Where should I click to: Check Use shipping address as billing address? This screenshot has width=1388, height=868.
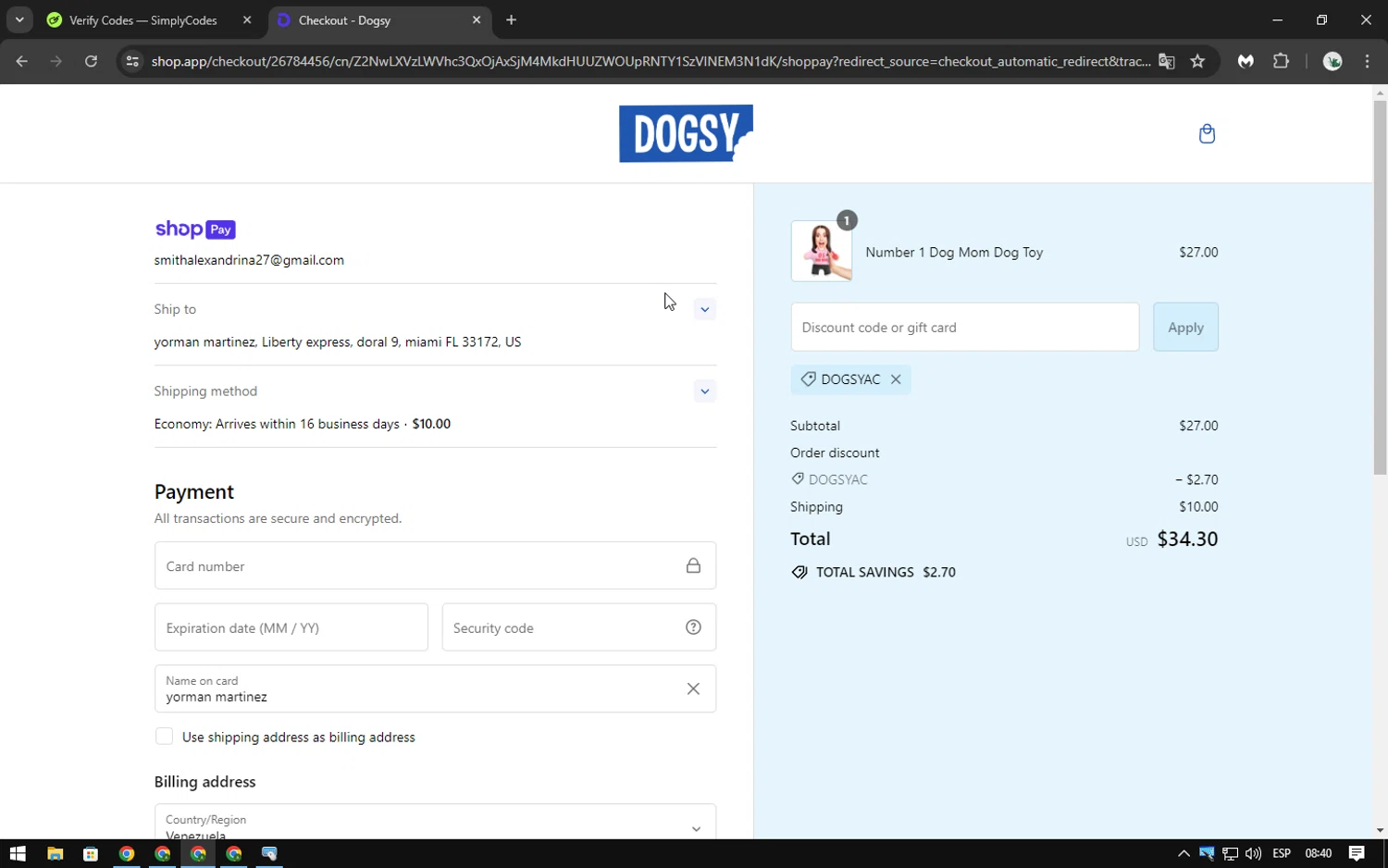click(164, 737)
